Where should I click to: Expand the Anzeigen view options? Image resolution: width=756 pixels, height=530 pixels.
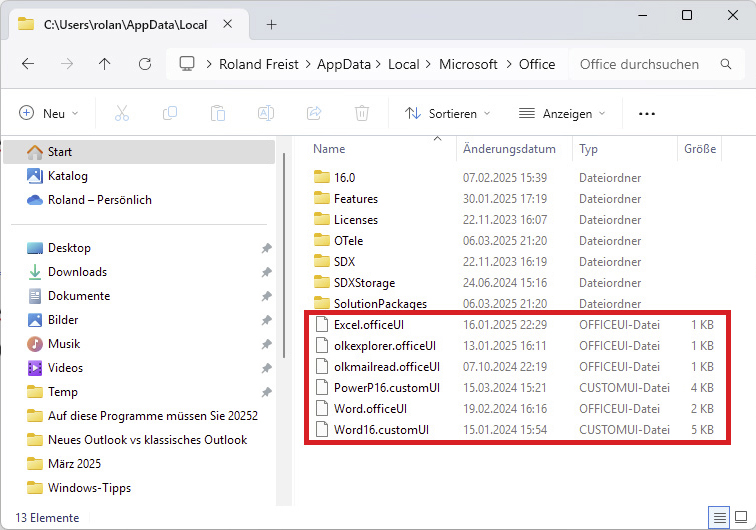click(563, 114)
